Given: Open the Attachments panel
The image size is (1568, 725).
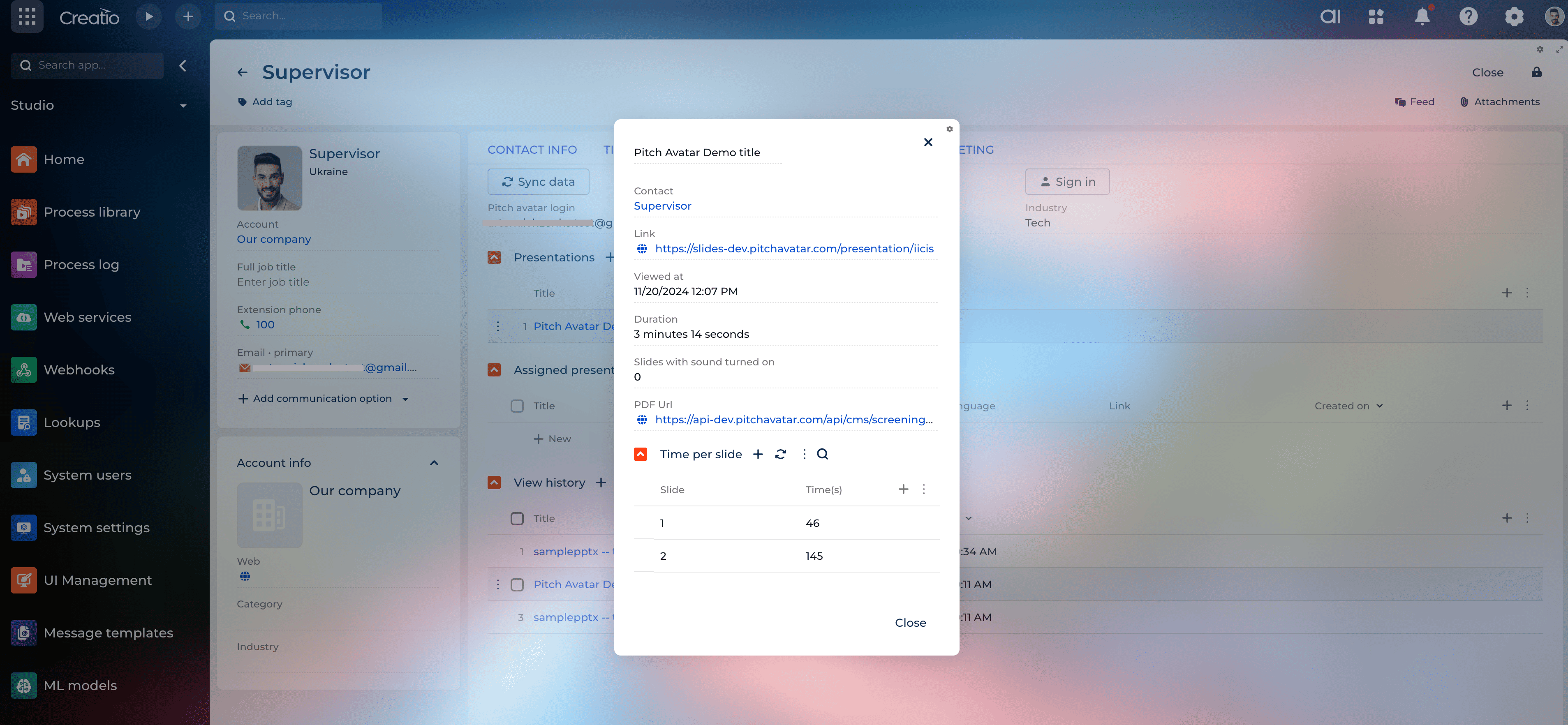Looking at the screenshot, I should [1500, 102].
